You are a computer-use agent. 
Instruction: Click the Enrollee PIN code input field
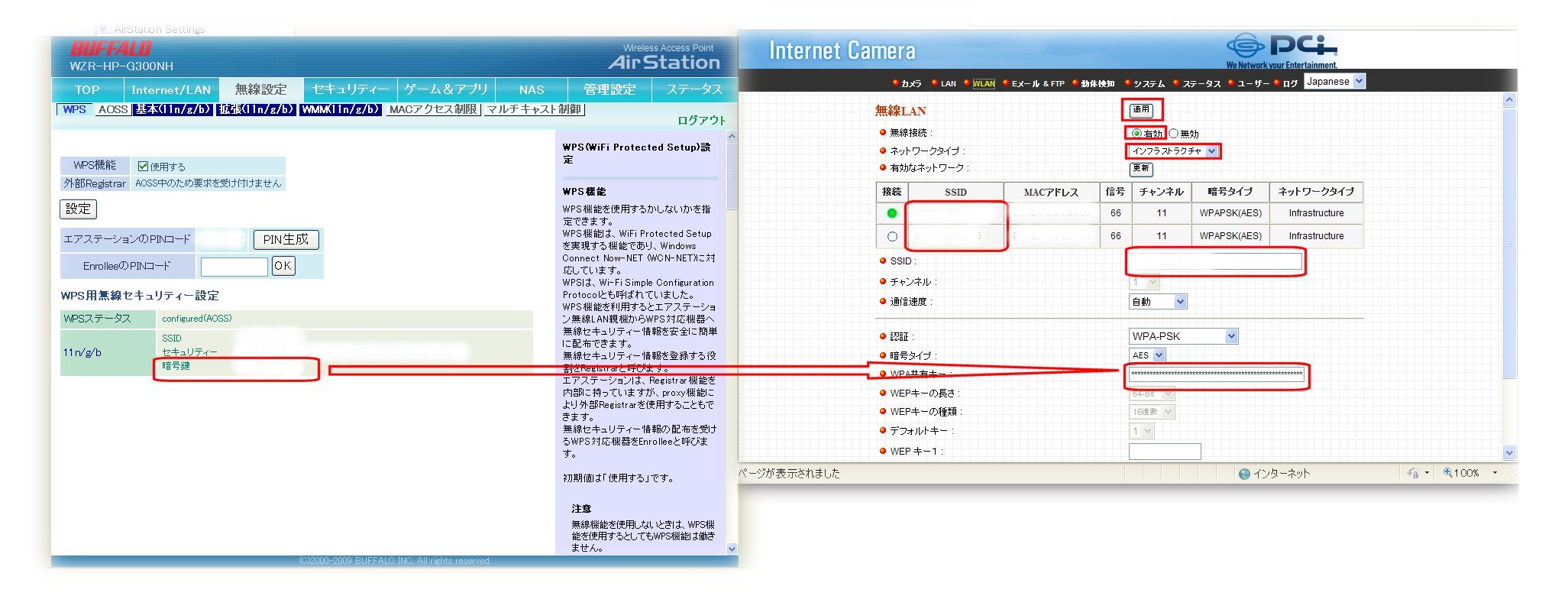pos(234,266)
